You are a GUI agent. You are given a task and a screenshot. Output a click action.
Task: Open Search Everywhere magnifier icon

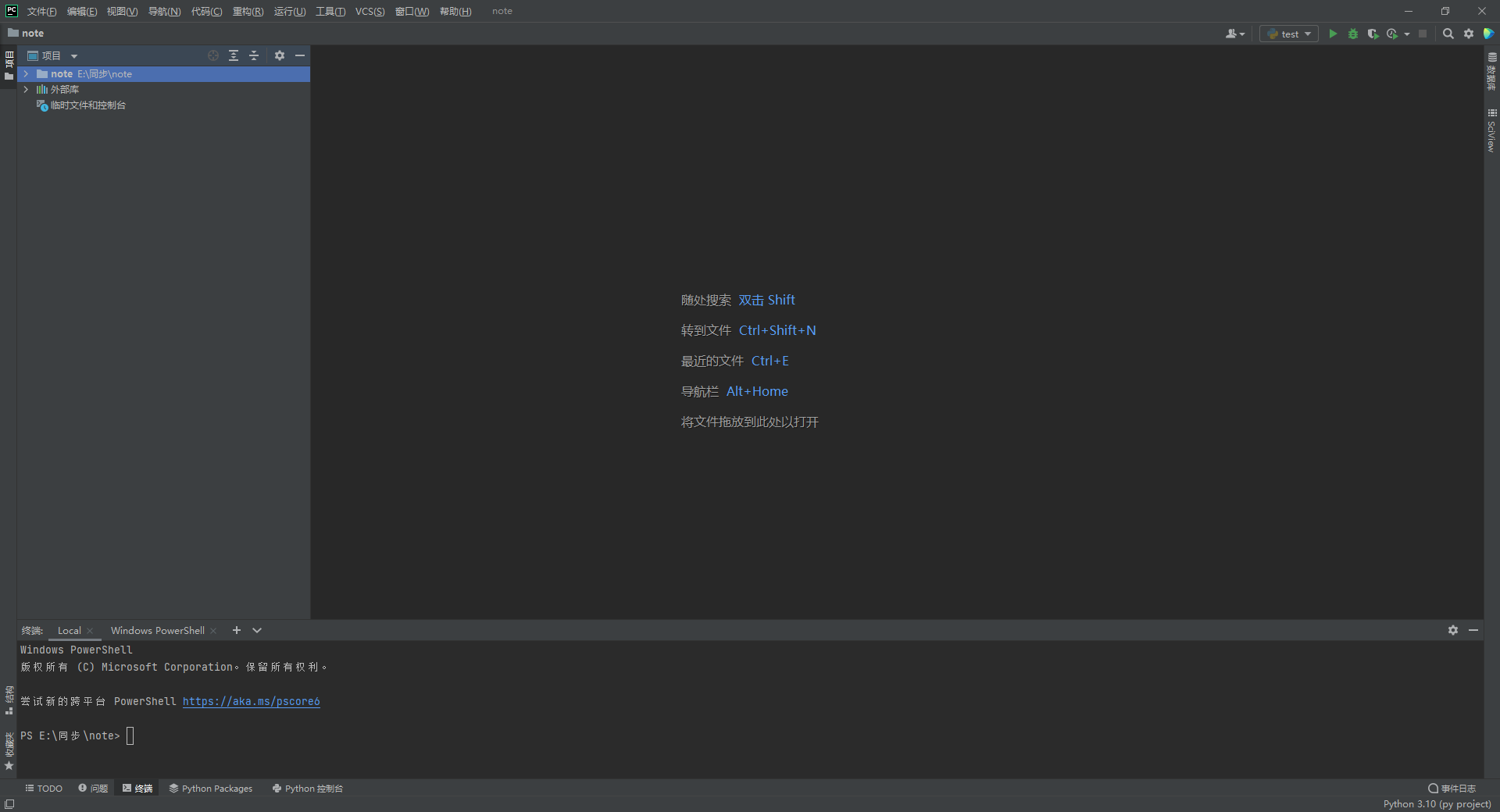pyautogui.click(x=1448, y=34)
